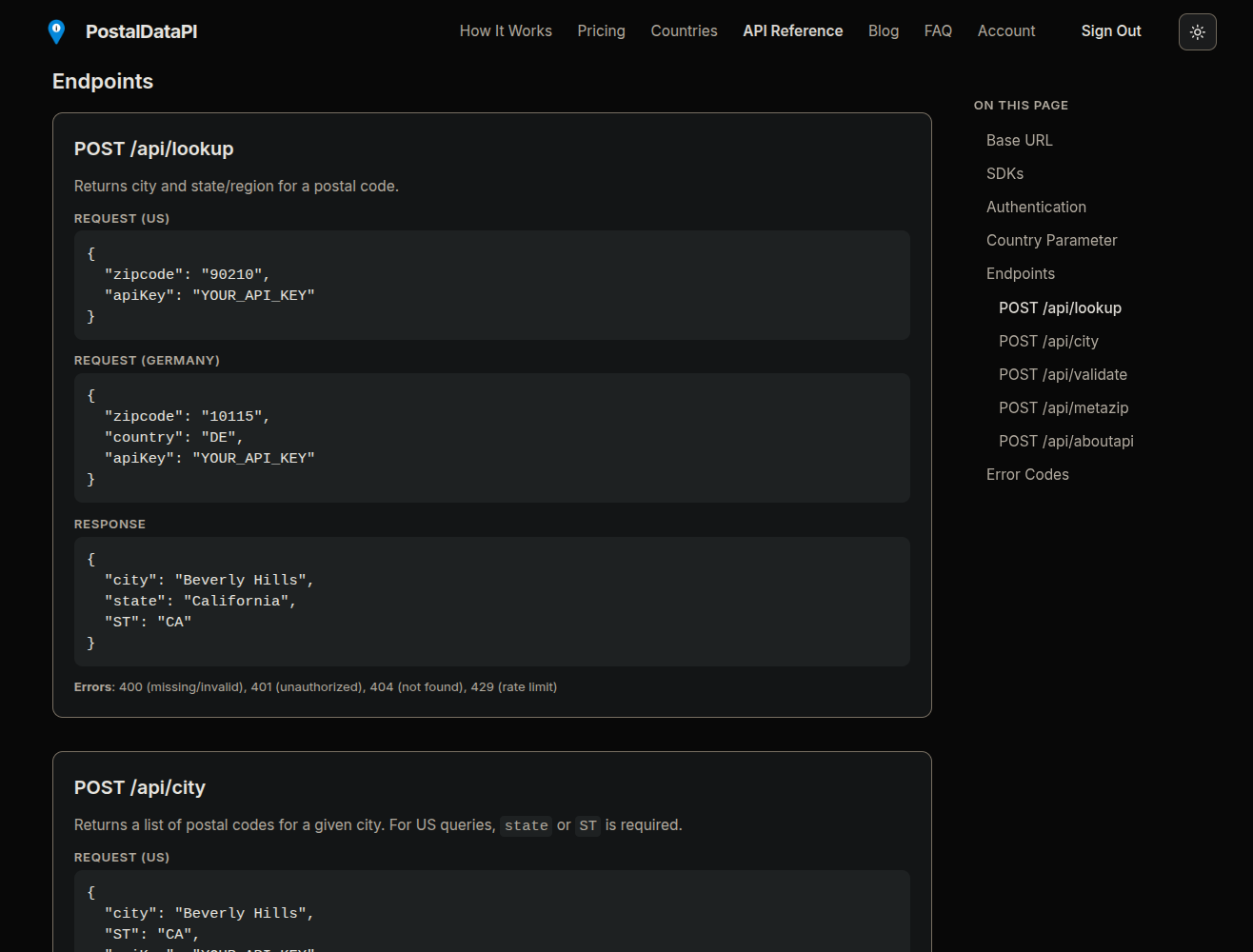The height and width of the screenshot is (952, 1253).
Task: Select POST /api/aboutapi in sidebar
Action: pos(1065,441)
